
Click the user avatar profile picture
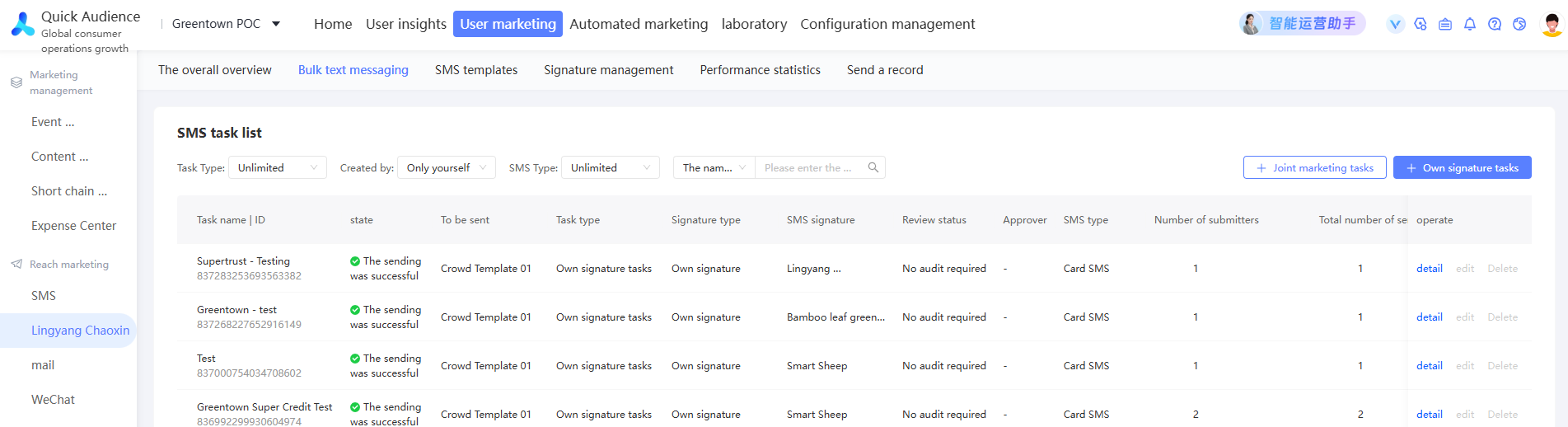[x=1551, y=24]
